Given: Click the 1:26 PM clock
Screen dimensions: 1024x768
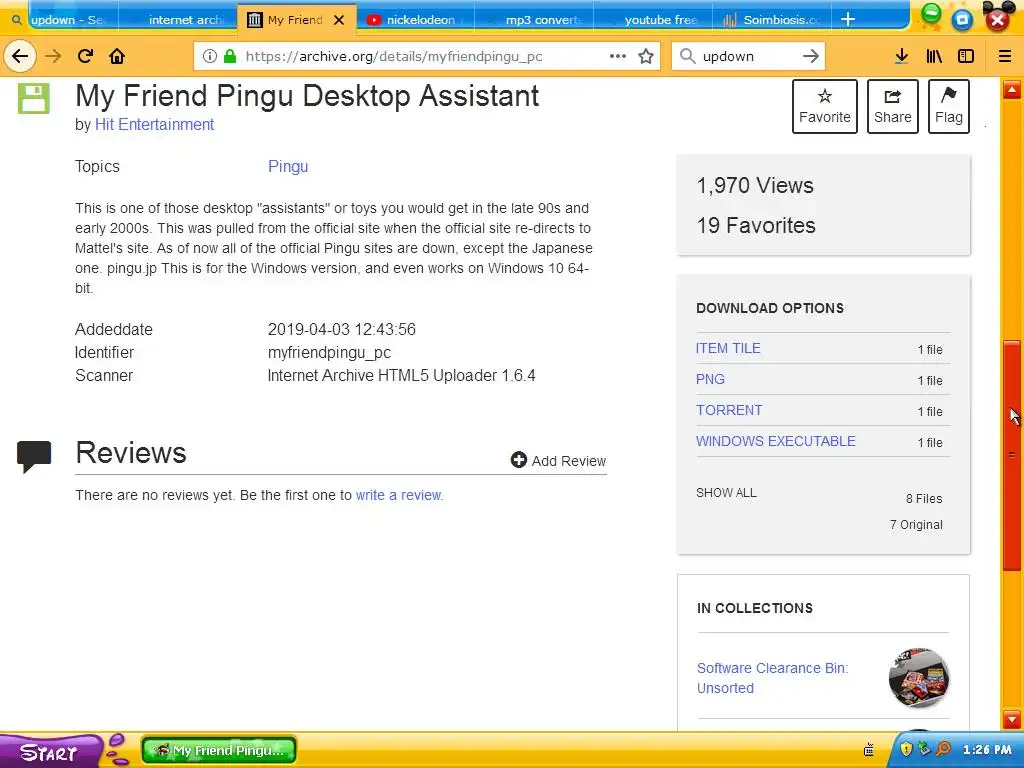Looking at the screenshot, I should point(987,749).
